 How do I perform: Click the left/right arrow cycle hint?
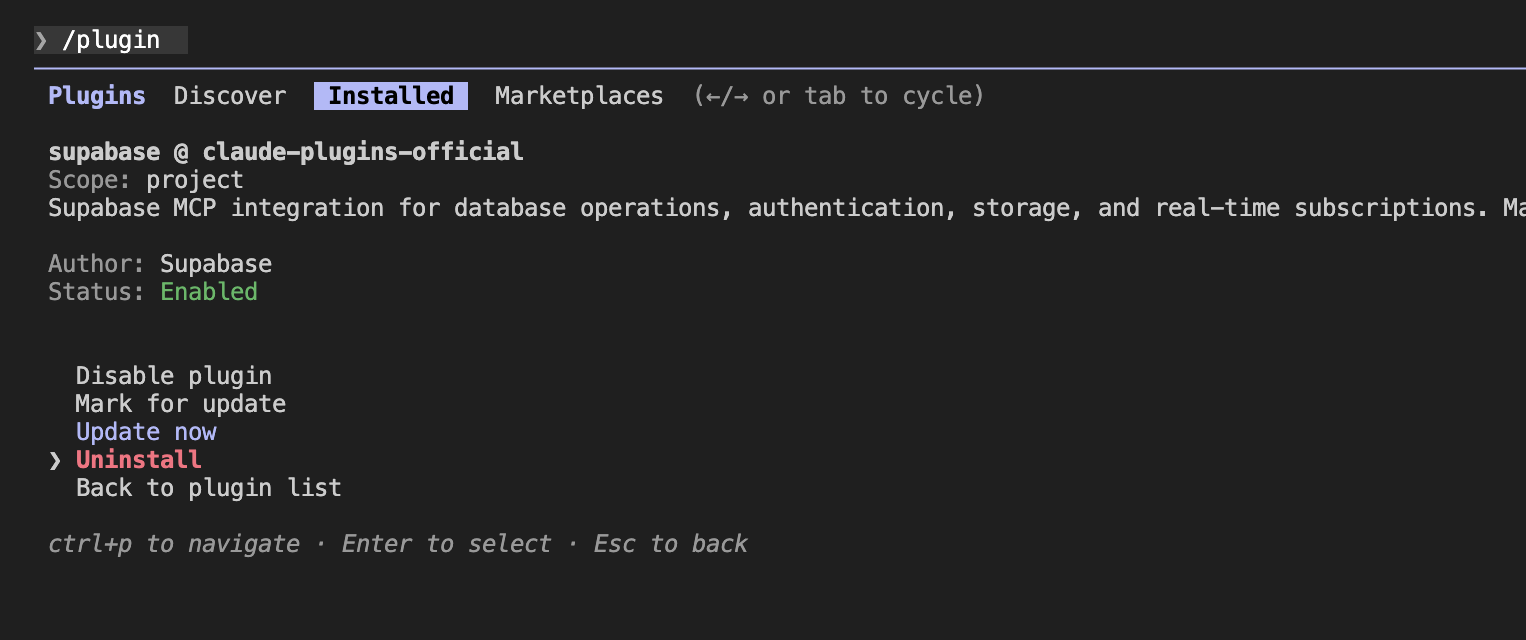[839, 96]
